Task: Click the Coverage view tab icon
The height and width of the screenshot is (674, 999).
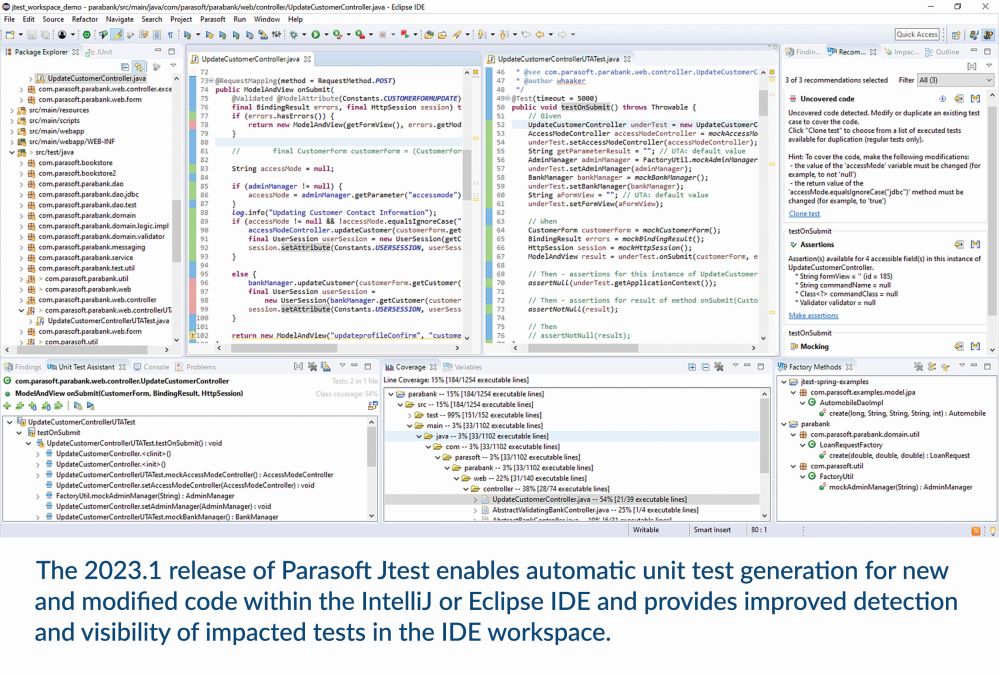Action: click(391, 367)
